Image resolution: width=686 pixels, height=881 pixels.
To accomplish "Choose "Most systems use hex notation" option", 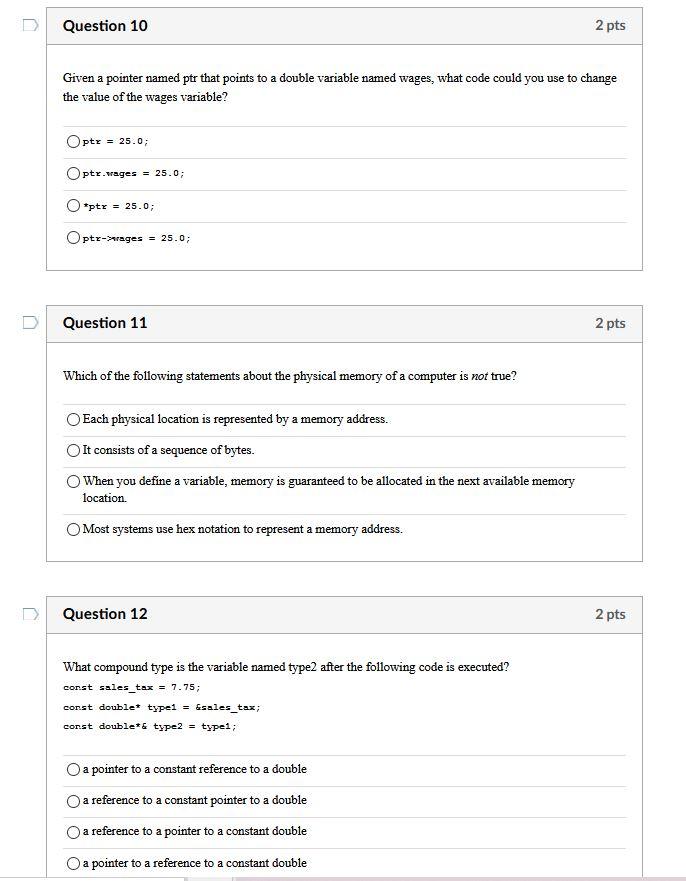I will point(73,528).
